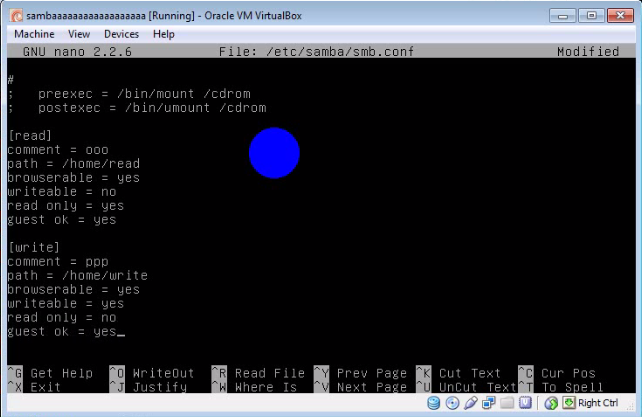The width and height of the screenshot is (642, 417).
Task: Open the Machine menu
Action: tap(34, 34)
